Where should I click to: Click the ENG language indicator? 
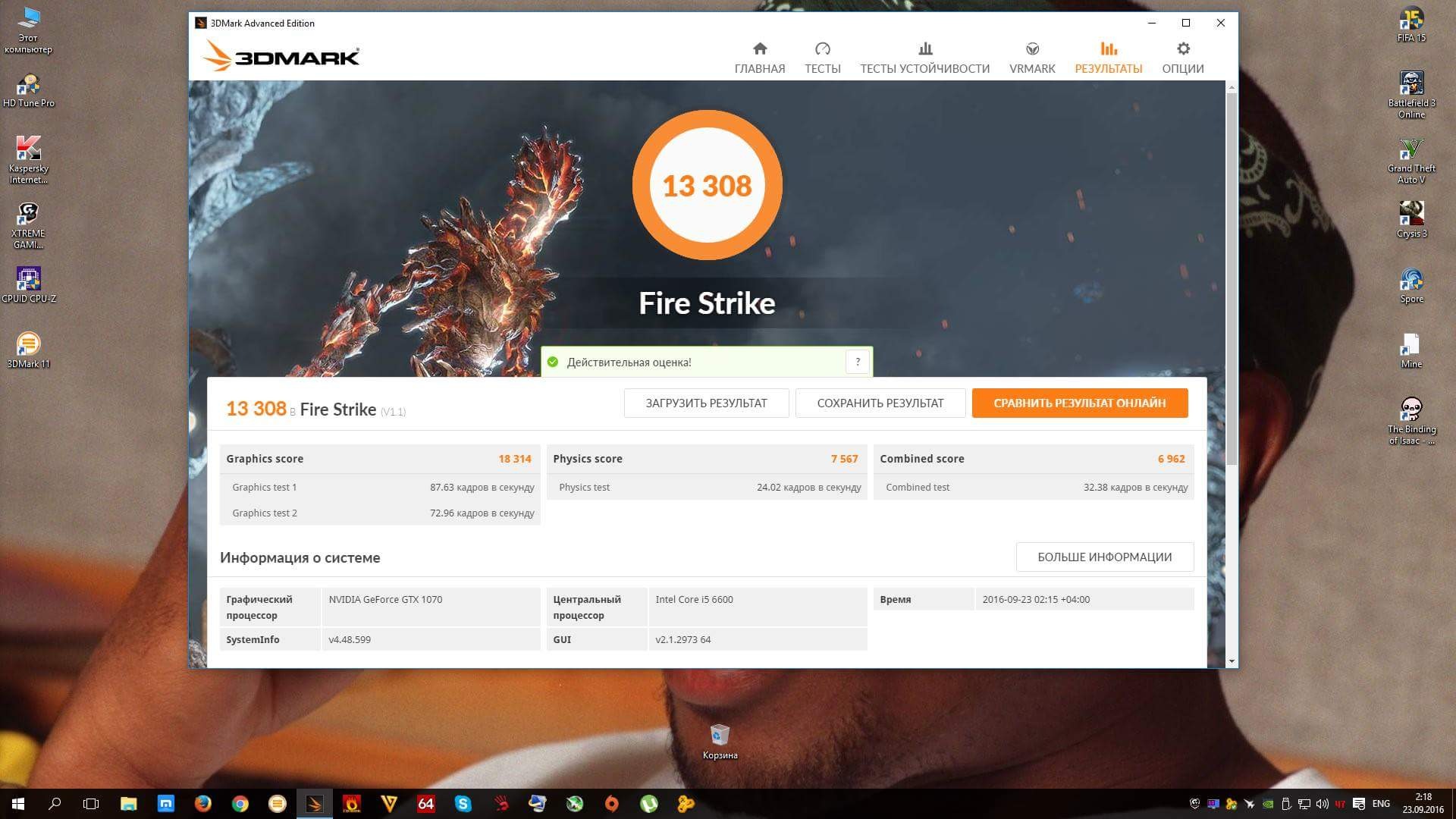click(1381, 804)
